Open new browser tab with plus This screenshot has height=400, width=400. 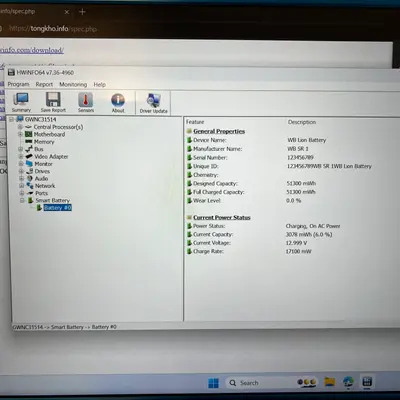[x=82, y=12]
